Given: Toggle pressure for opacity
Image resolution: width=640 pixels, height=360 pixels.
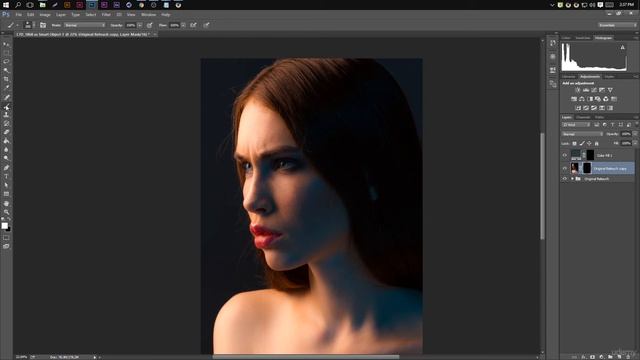Looking at the screenshot, I should point(149,25).
